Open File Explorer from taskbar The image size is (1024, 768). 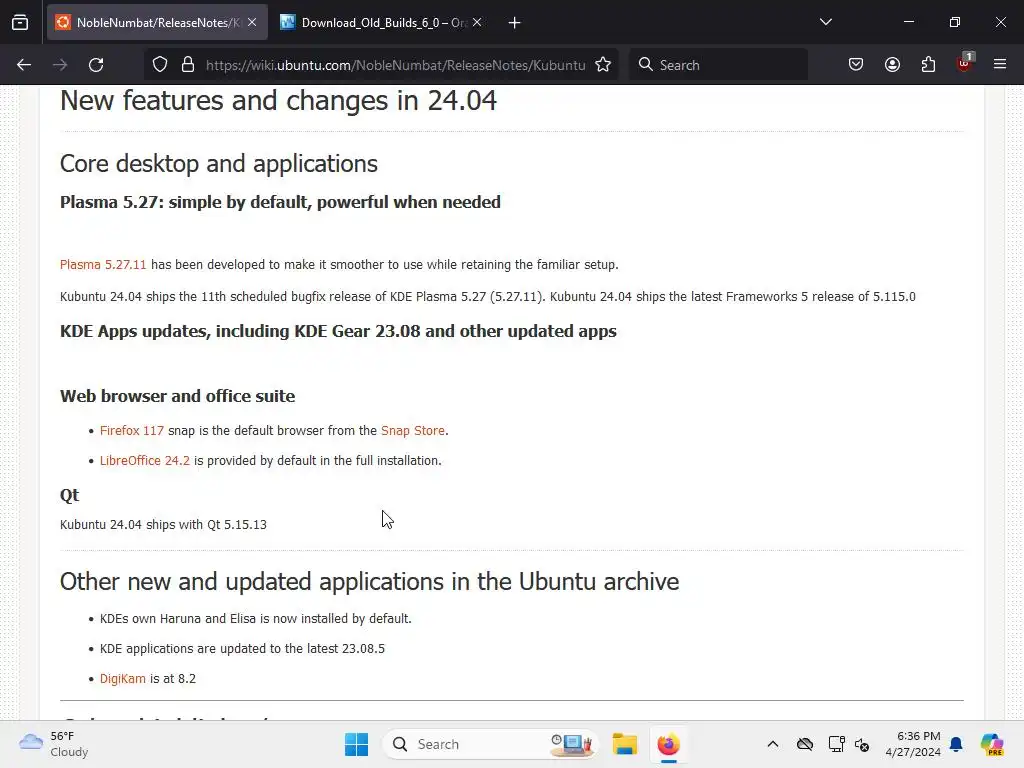624,744
